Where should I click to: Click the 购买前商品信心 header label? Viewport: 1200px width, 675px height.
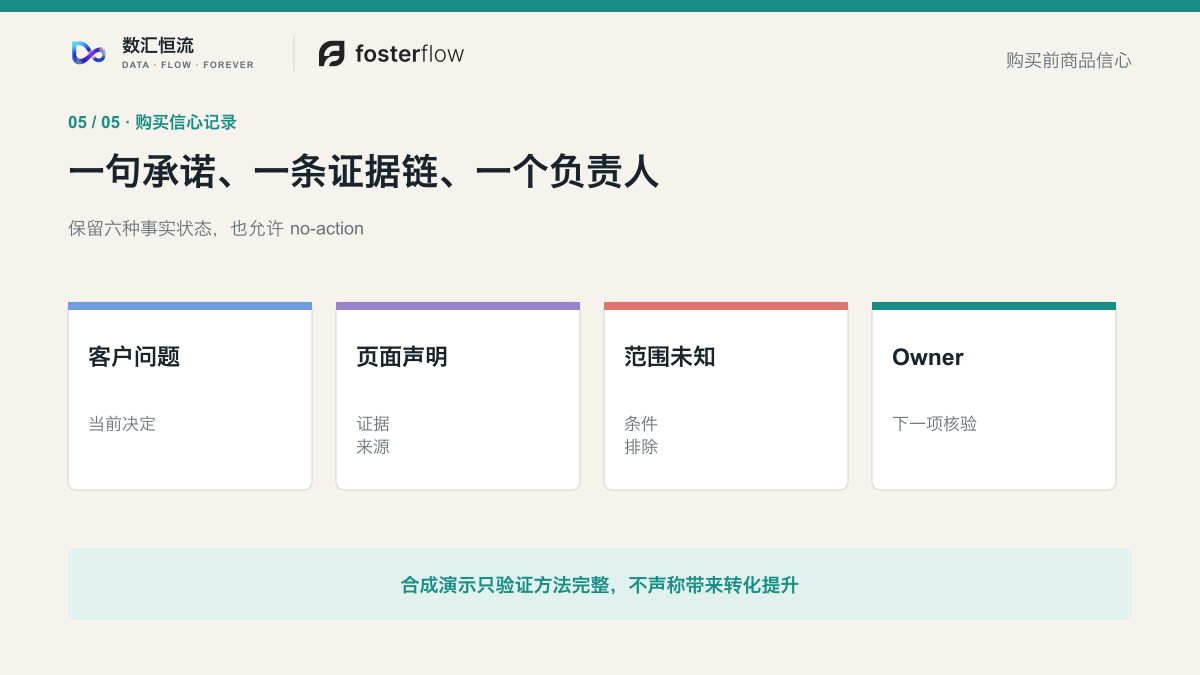(1069, 60)
